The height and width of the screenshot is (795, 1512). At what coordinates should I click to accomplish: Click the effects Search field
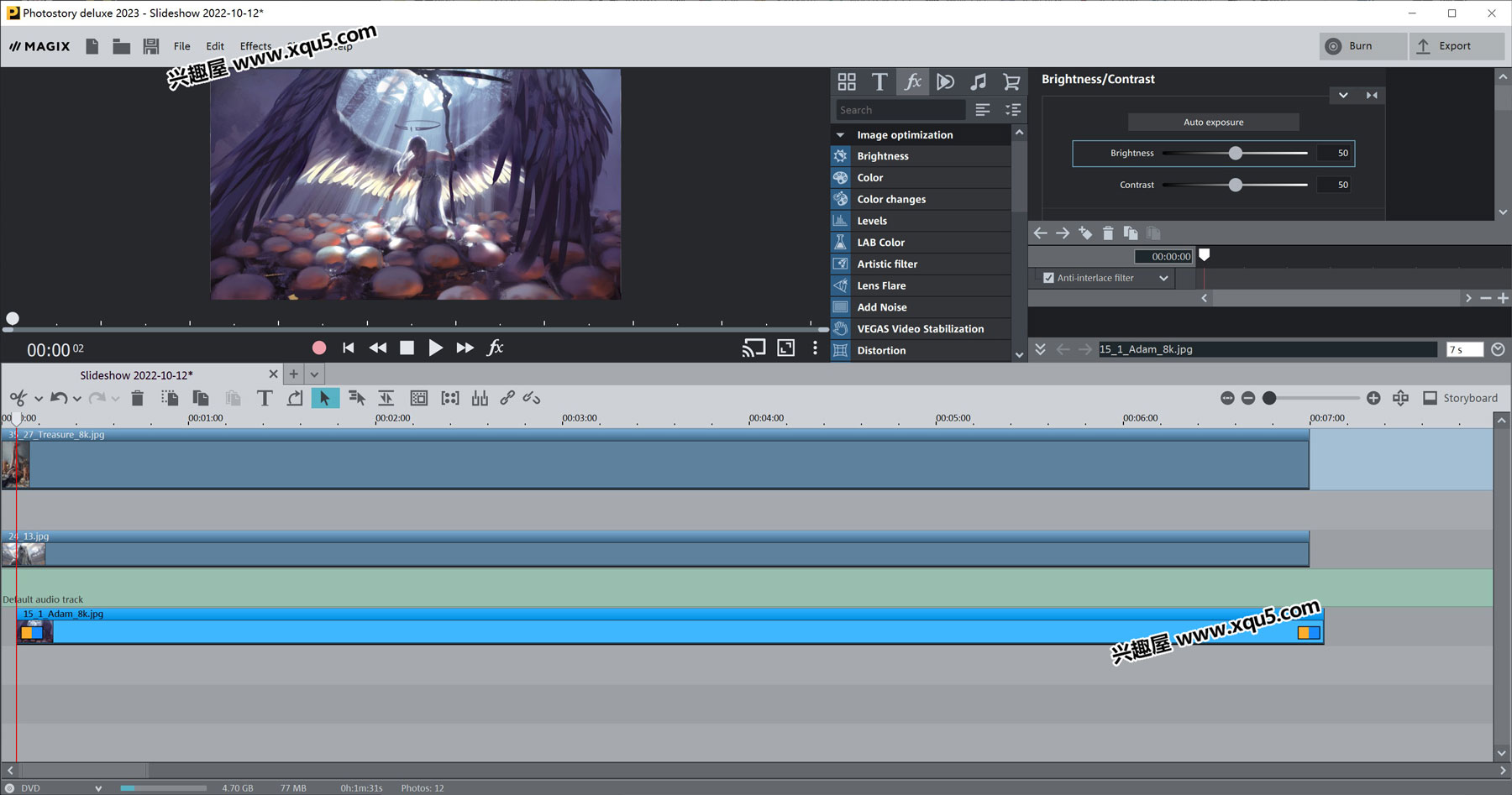(900, 110)
